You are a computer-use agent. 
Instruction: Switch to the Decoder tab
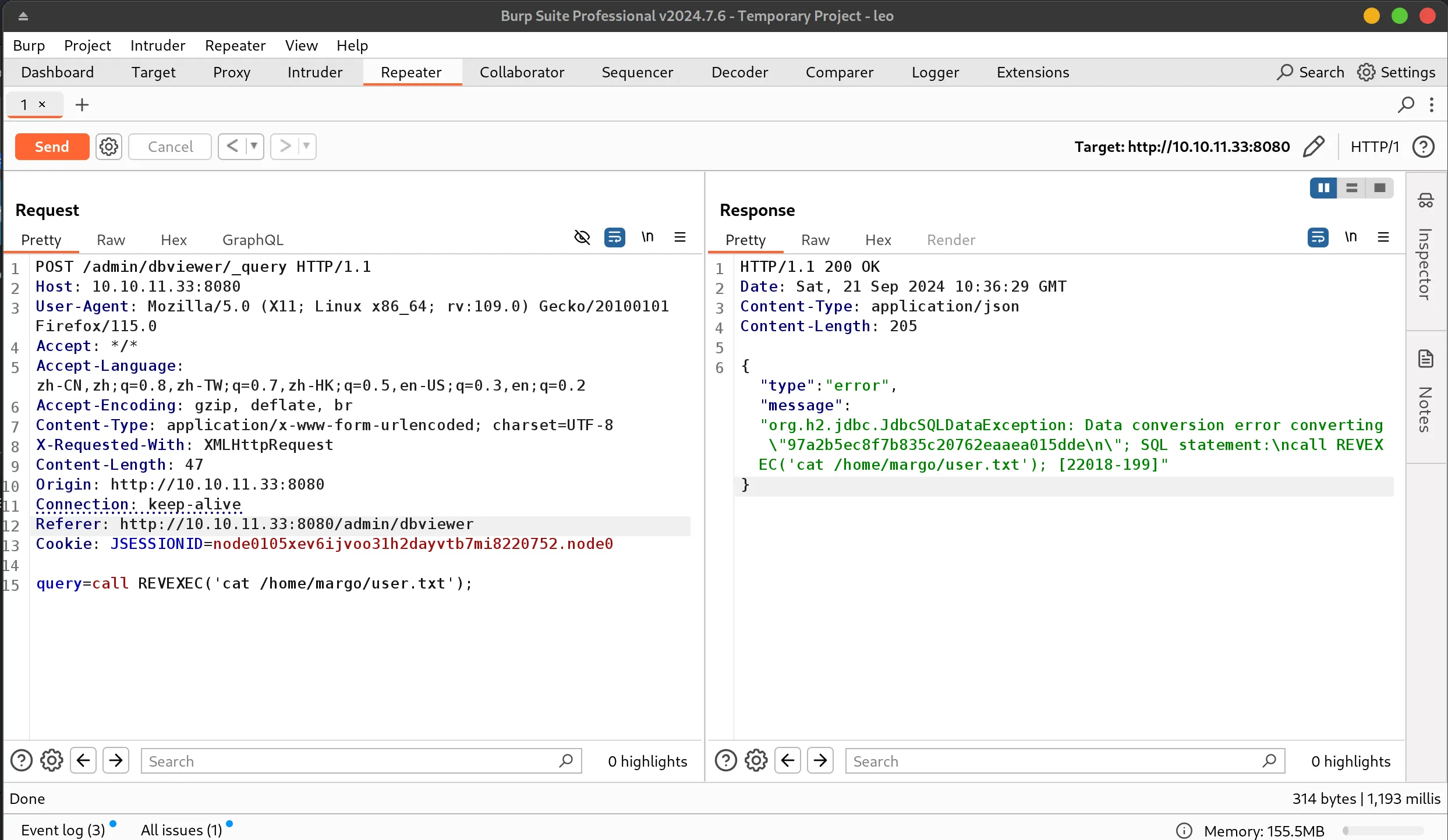(740, 72)
